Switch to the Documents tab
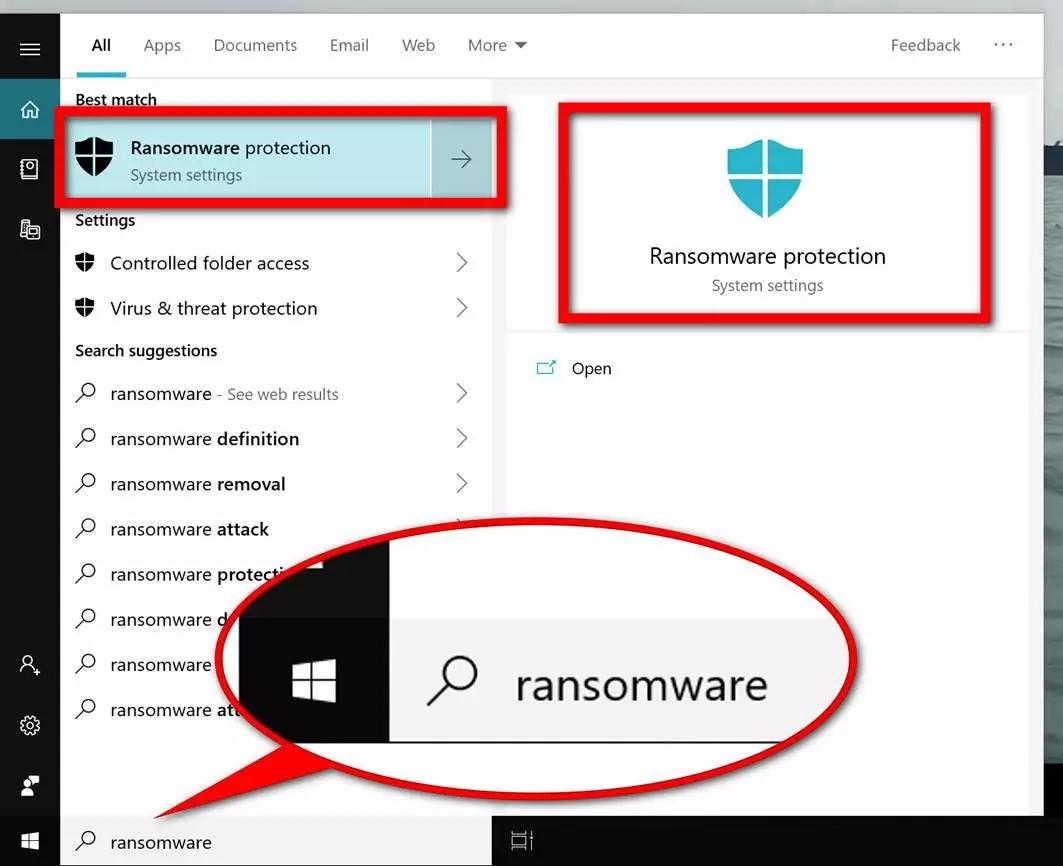 tap(254, 45)
